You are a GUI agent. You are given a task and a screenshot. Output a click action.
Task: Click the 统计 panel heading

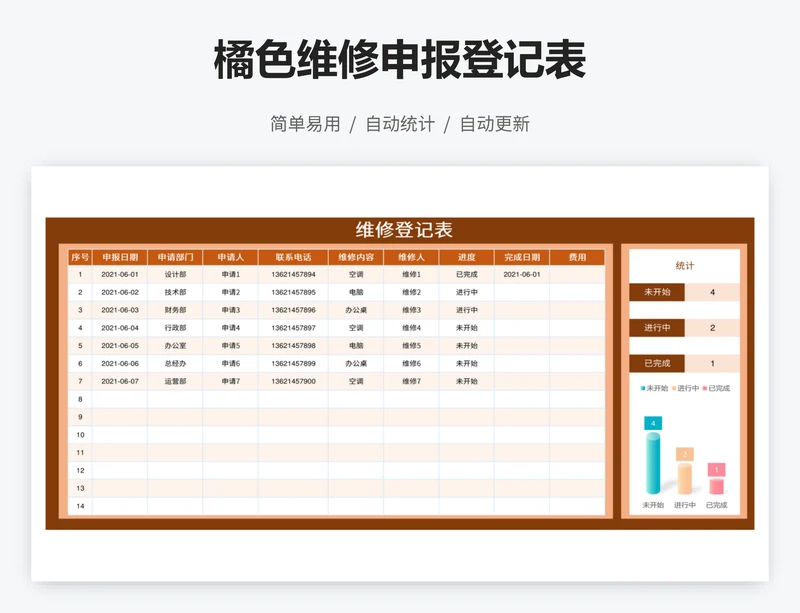(684, 265)
